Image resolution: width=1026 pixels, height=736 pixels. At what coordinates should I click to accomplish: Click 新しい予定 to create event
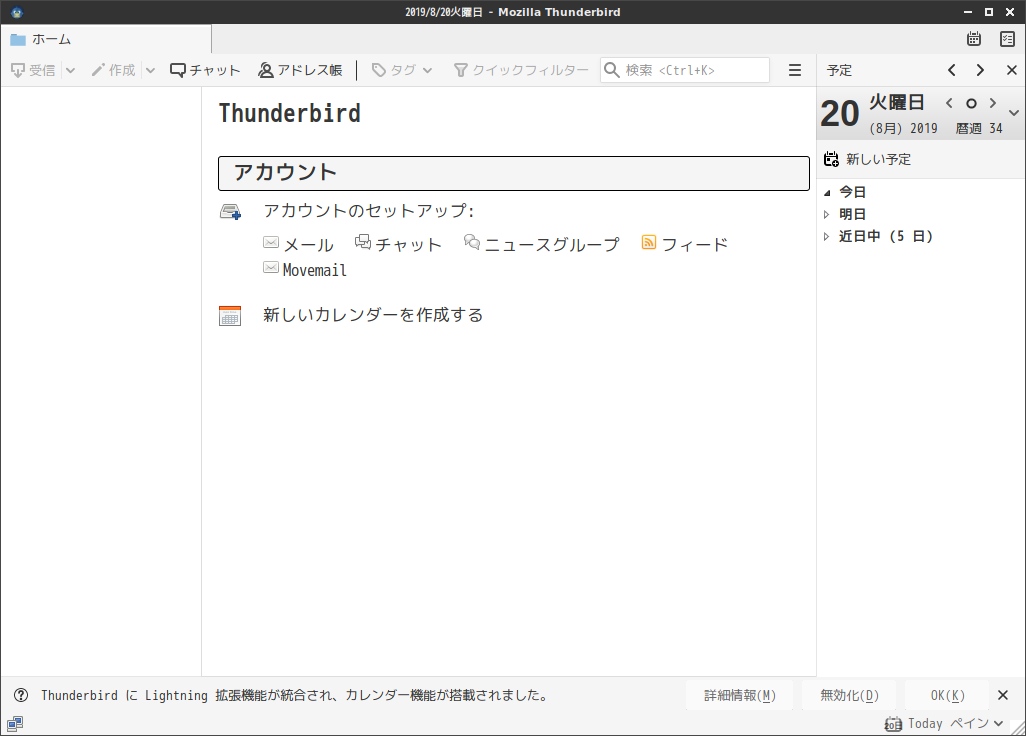(x=867, y=159)
